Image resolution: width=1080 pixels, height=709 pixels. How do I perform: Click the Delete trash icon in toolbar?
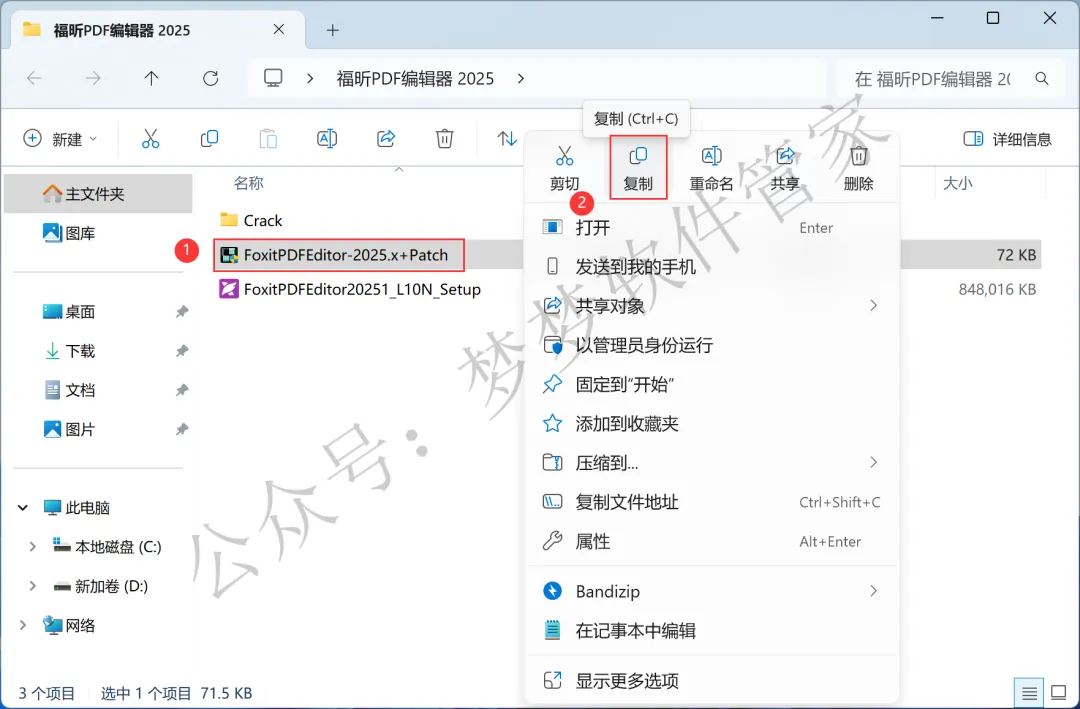[445, 138]
